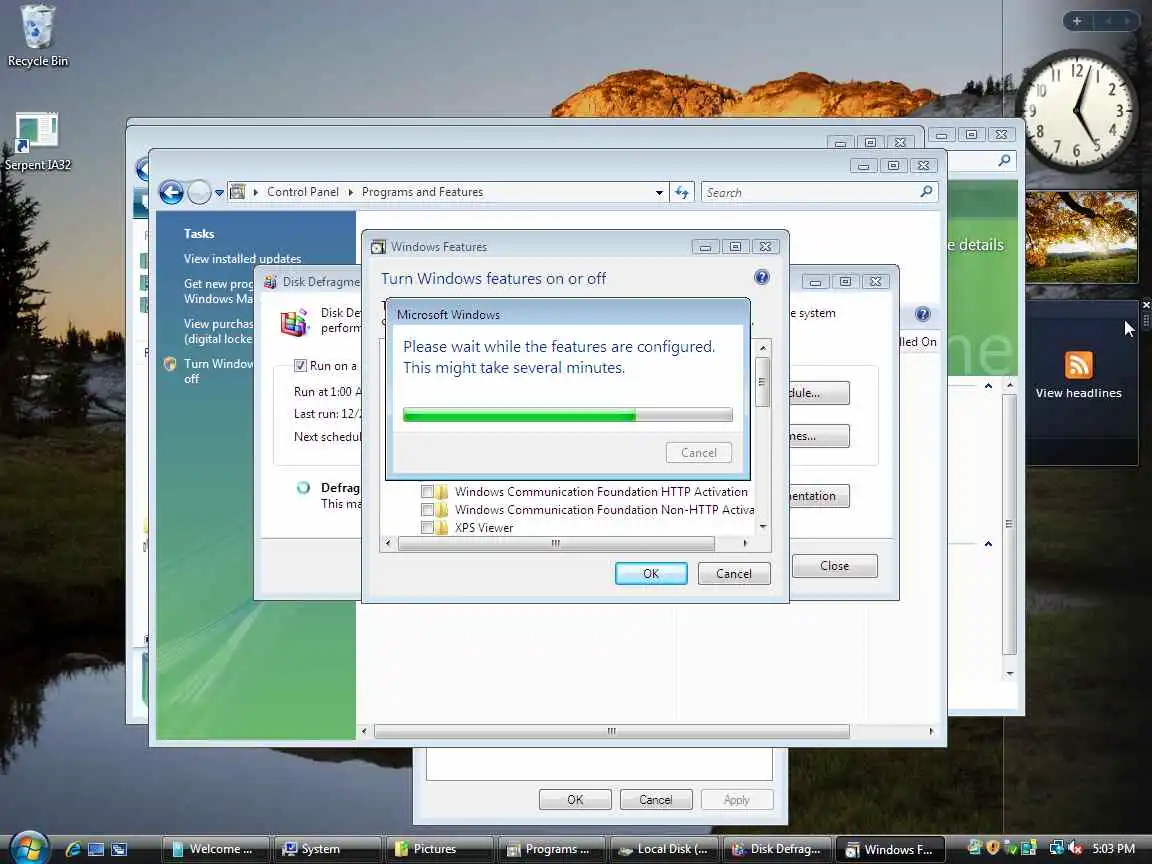Viewport: 1152px width, 864px height.
Task: Switch to Pictures taskbar button
Action: pos(439,849)
